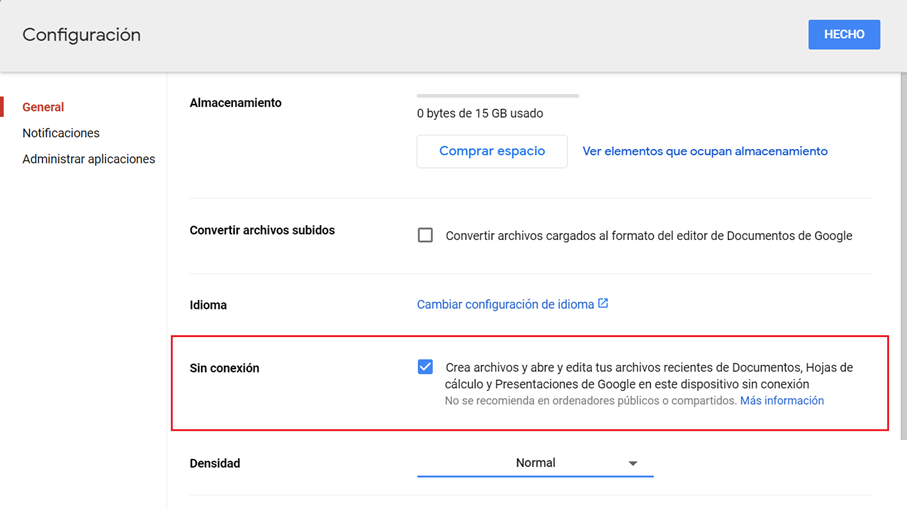Viewport: 907px width, 509px height.
Task: Enable the Convertir archivos cargados checkbox
Action: click(425, 236)
